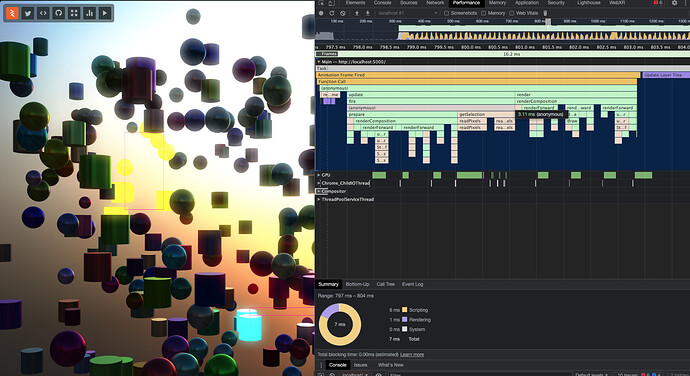Switch to the Lighthouse tab

click(x=588, y=3)
